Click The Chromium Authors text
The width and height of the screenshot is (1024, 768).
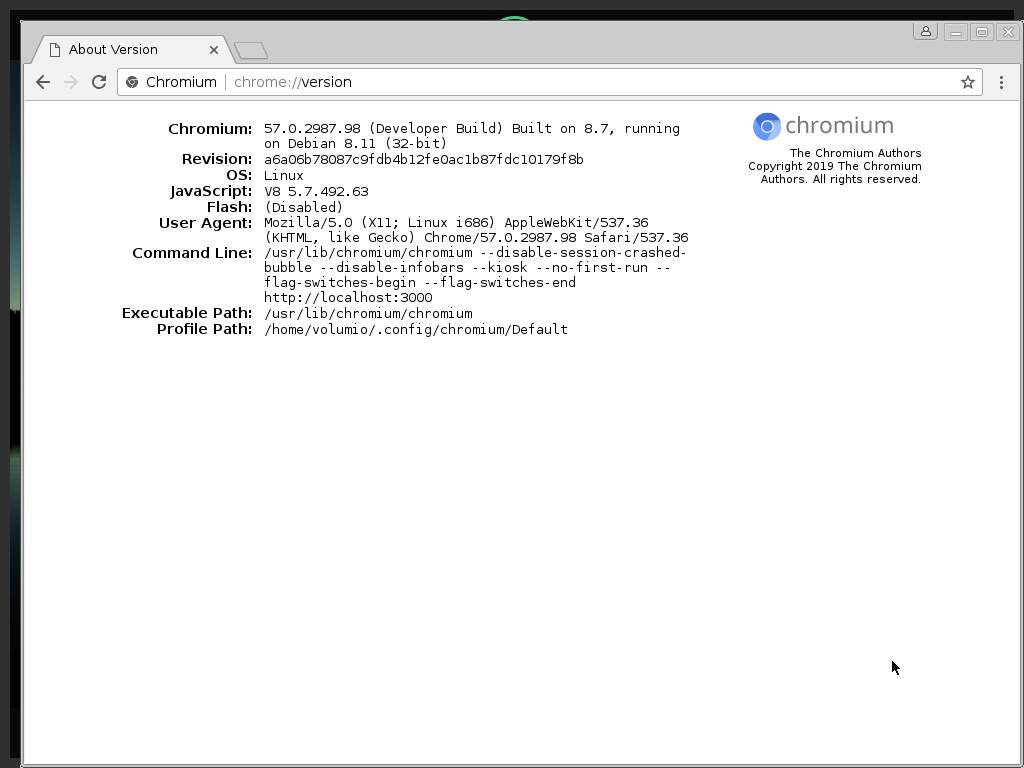click(x=855, y=153)
